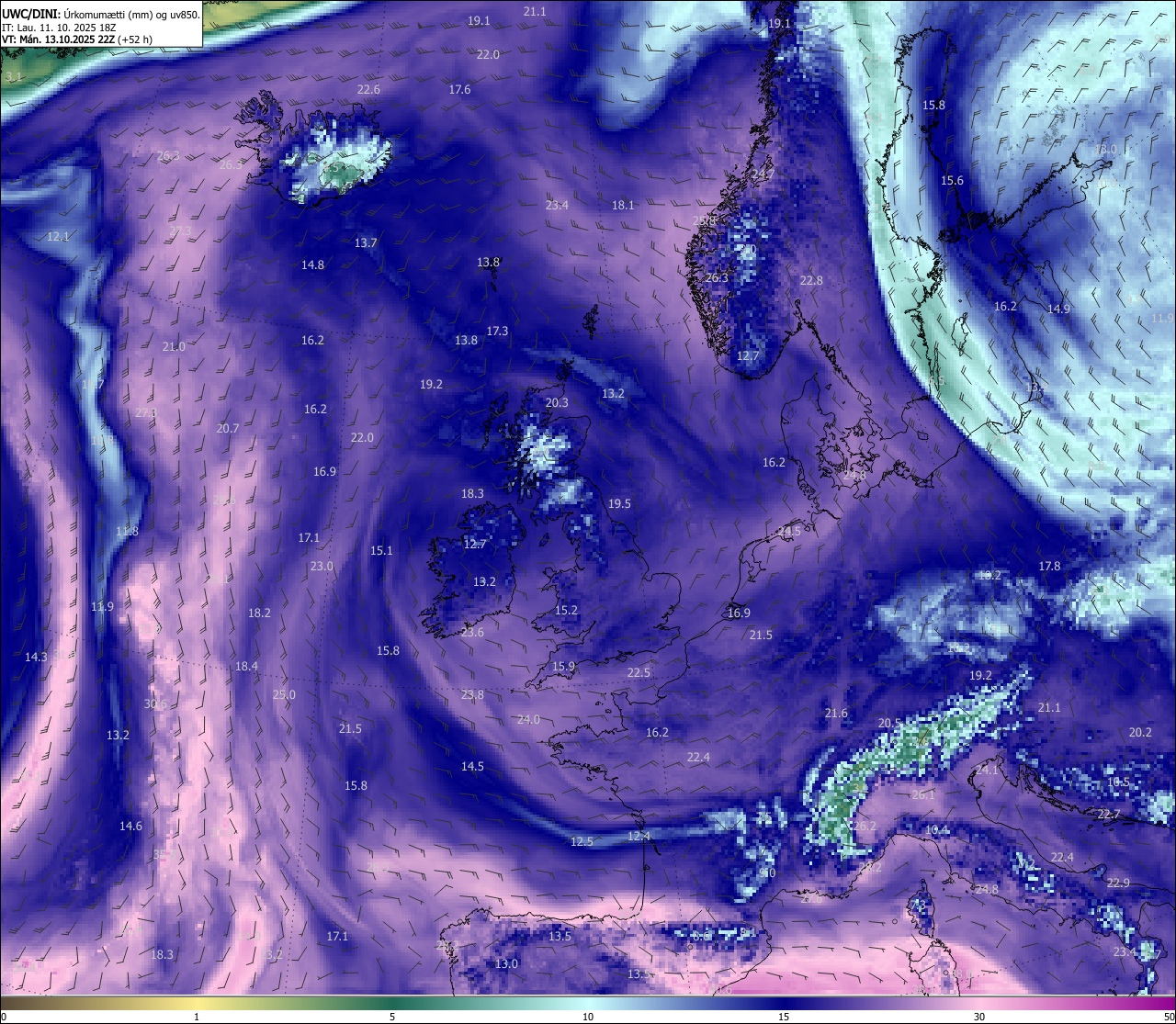Click the map value 15.2 over Wales
The width and height of the screenshot is (1176, 1024).
coord(566,610)
